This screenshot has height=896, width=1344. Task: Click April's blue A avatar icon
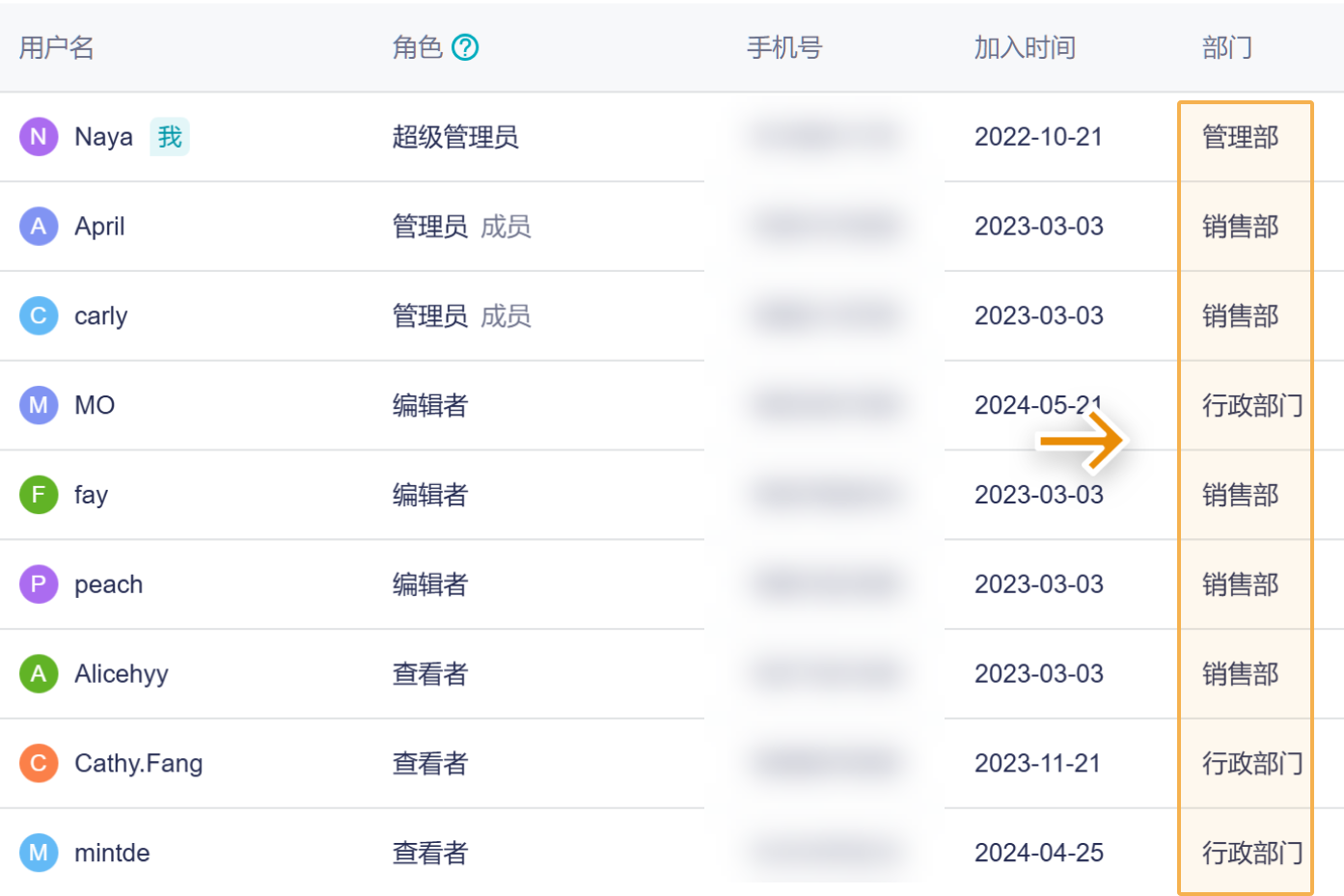click(39, 227)
